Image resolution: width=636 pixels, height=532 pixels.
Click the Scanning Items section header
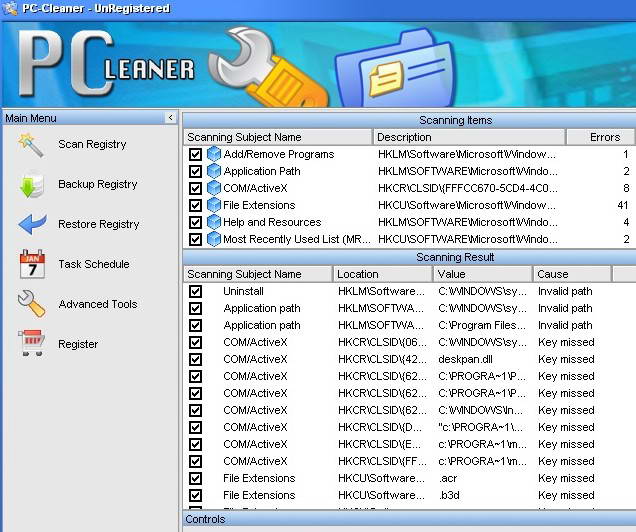(x=409, y=120)
